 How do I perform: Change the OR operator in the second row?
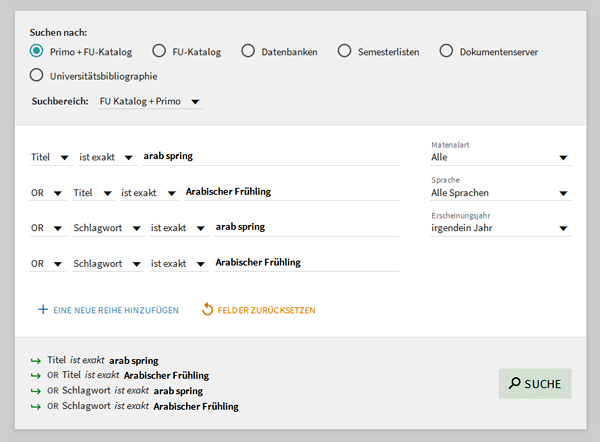(47, 193)
